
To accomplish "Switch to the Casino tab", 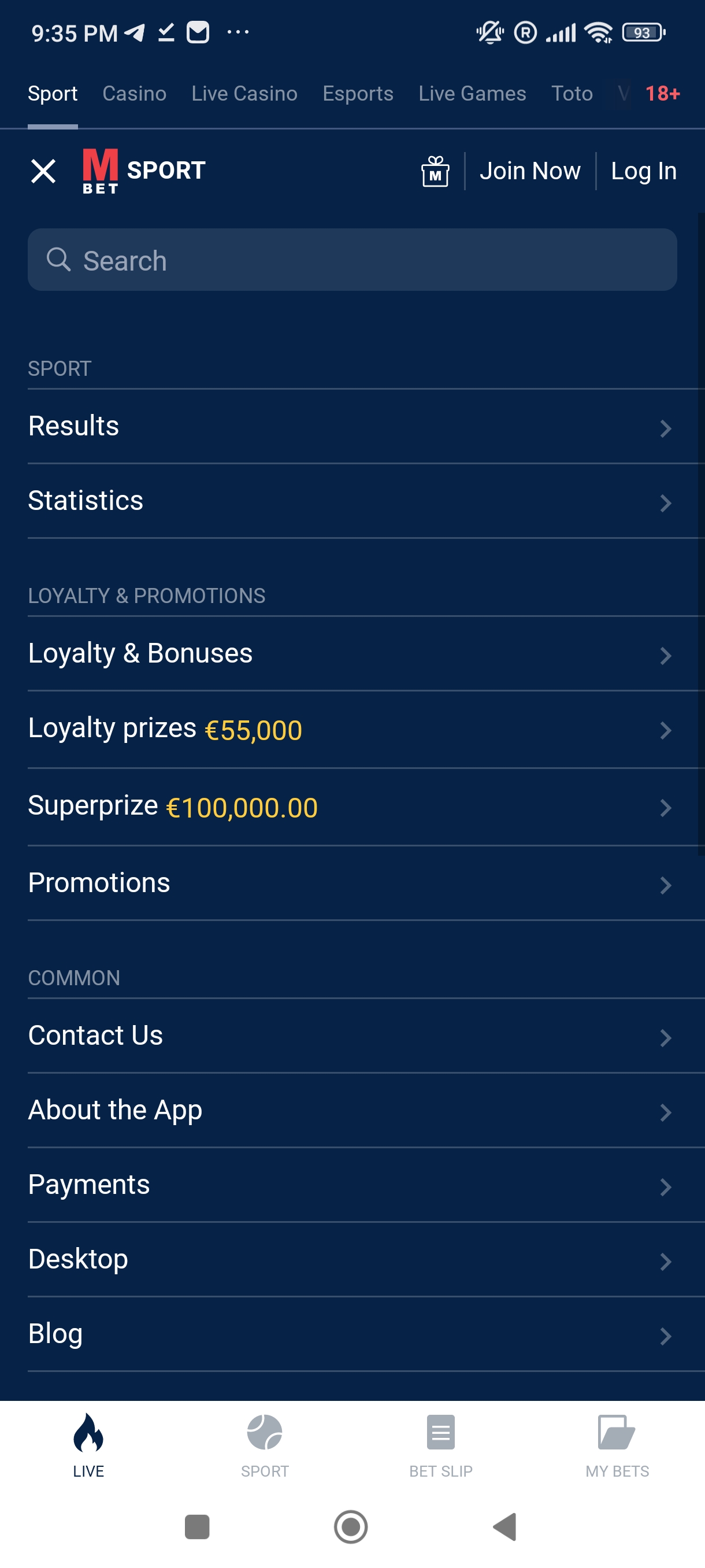I will 135,94.
